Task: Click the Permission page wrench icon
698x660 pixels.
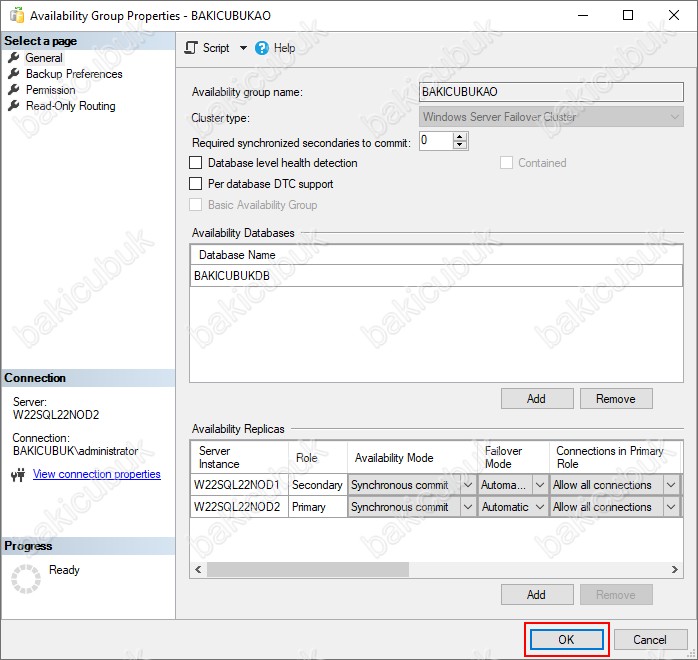Action: tap(14, 90)
